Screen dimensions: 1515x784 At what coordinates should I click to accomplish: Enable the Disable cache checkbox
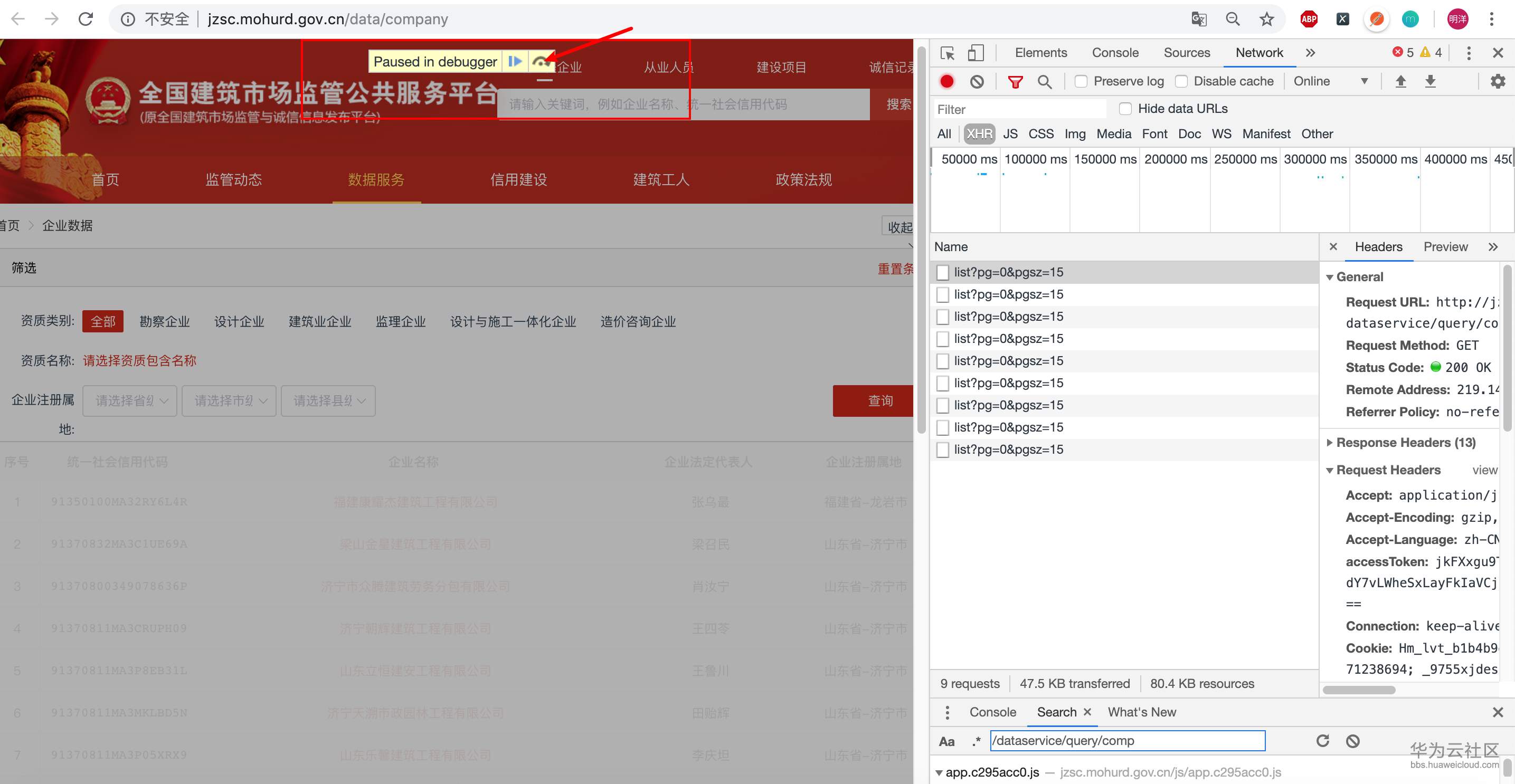tap(1181, 82)
